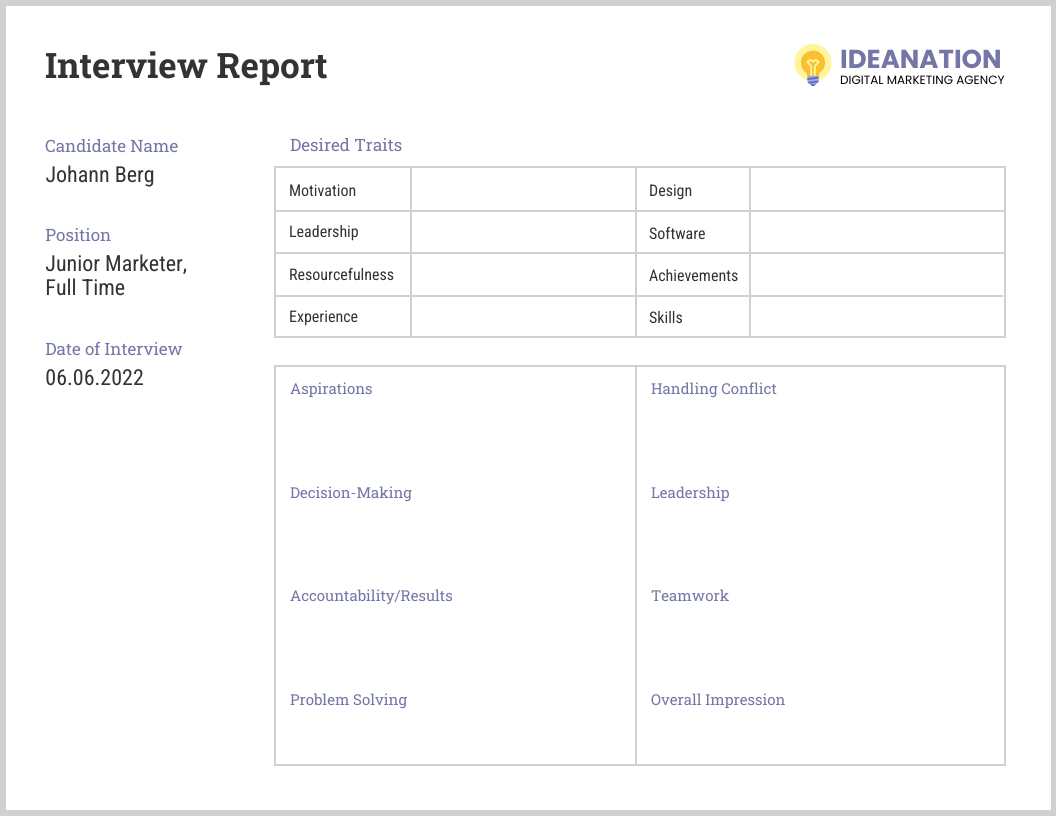The image size is (1056, 816).
Task: Click the Aspirations section label
Action: coord(331,389)
